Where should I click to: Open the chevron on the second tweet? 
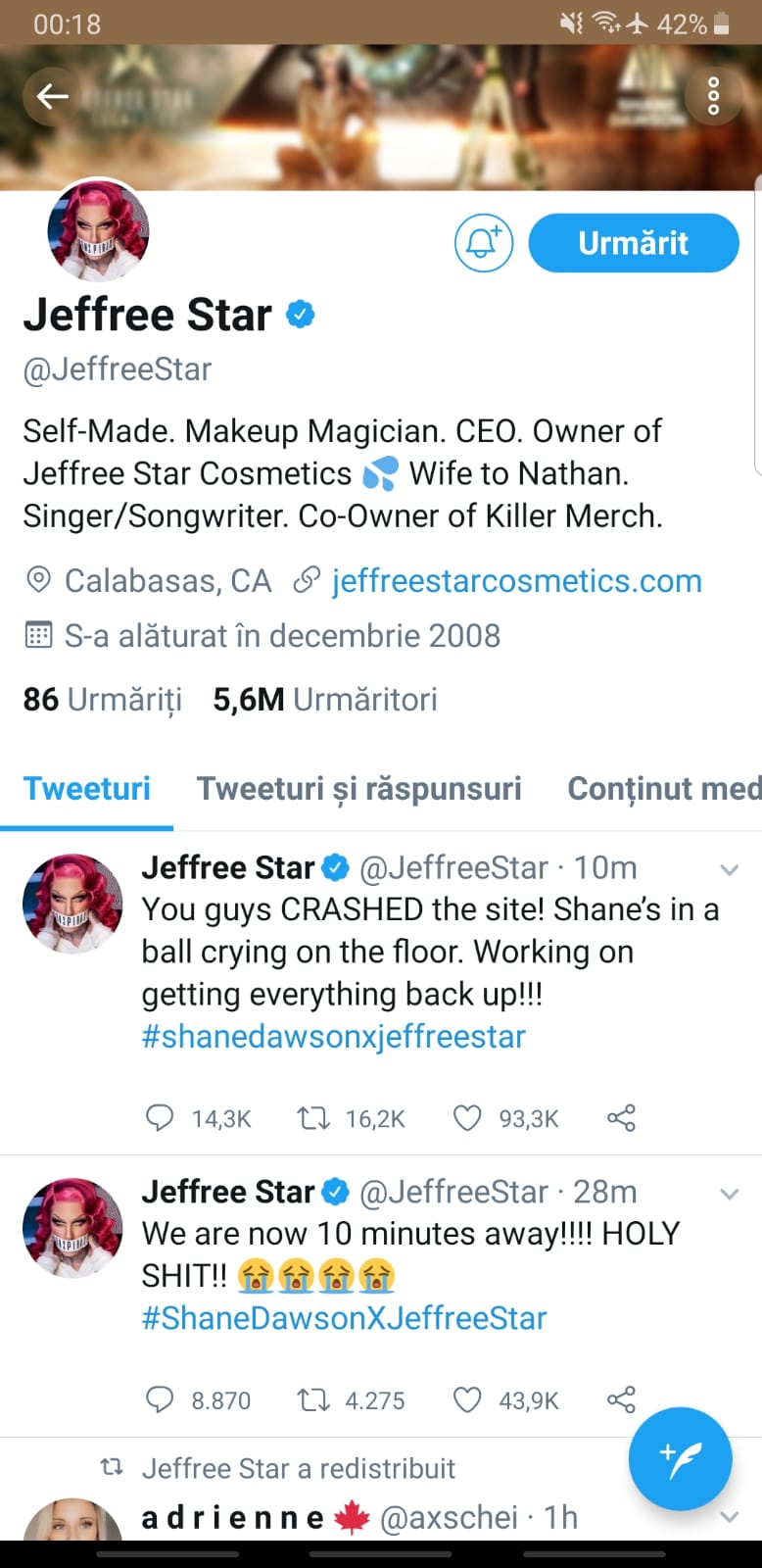(x=729, y=1194)
